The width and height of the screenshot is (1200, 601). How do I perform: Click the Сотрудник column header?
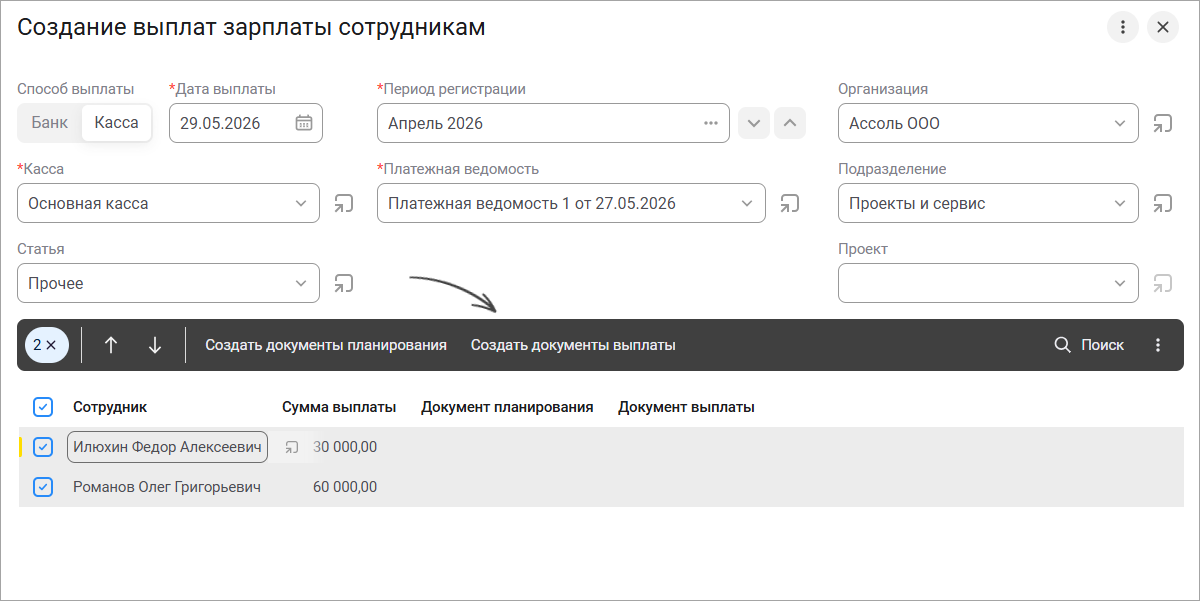(110, 407)
